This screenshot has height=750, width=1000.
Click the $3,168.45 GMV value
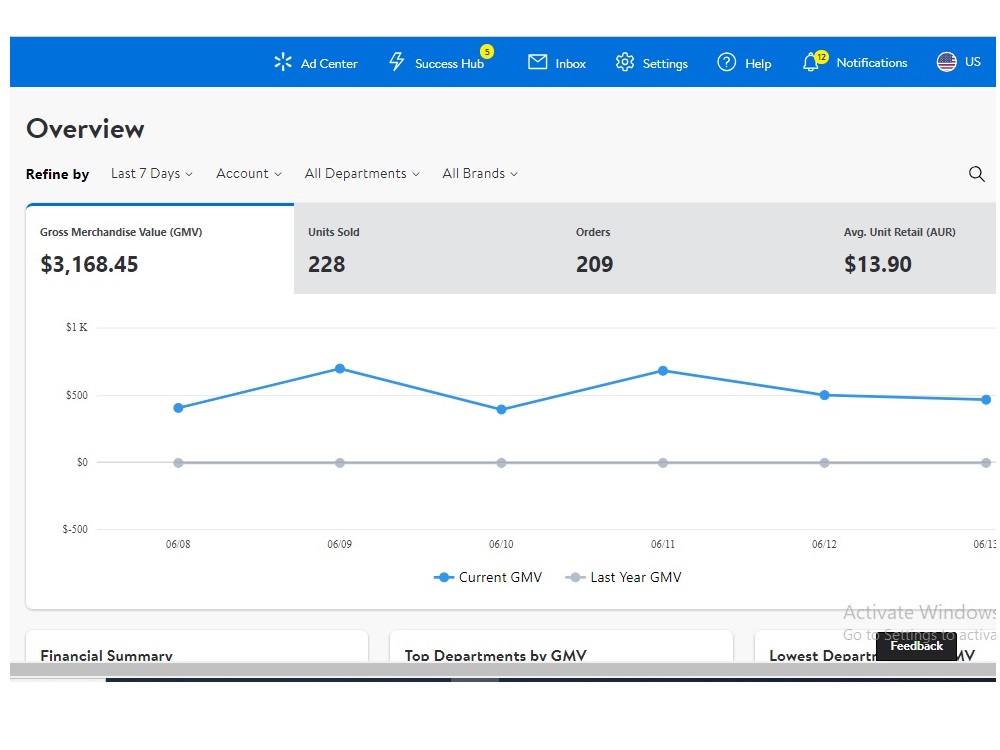pyautogui.click(x=89, y=264)
